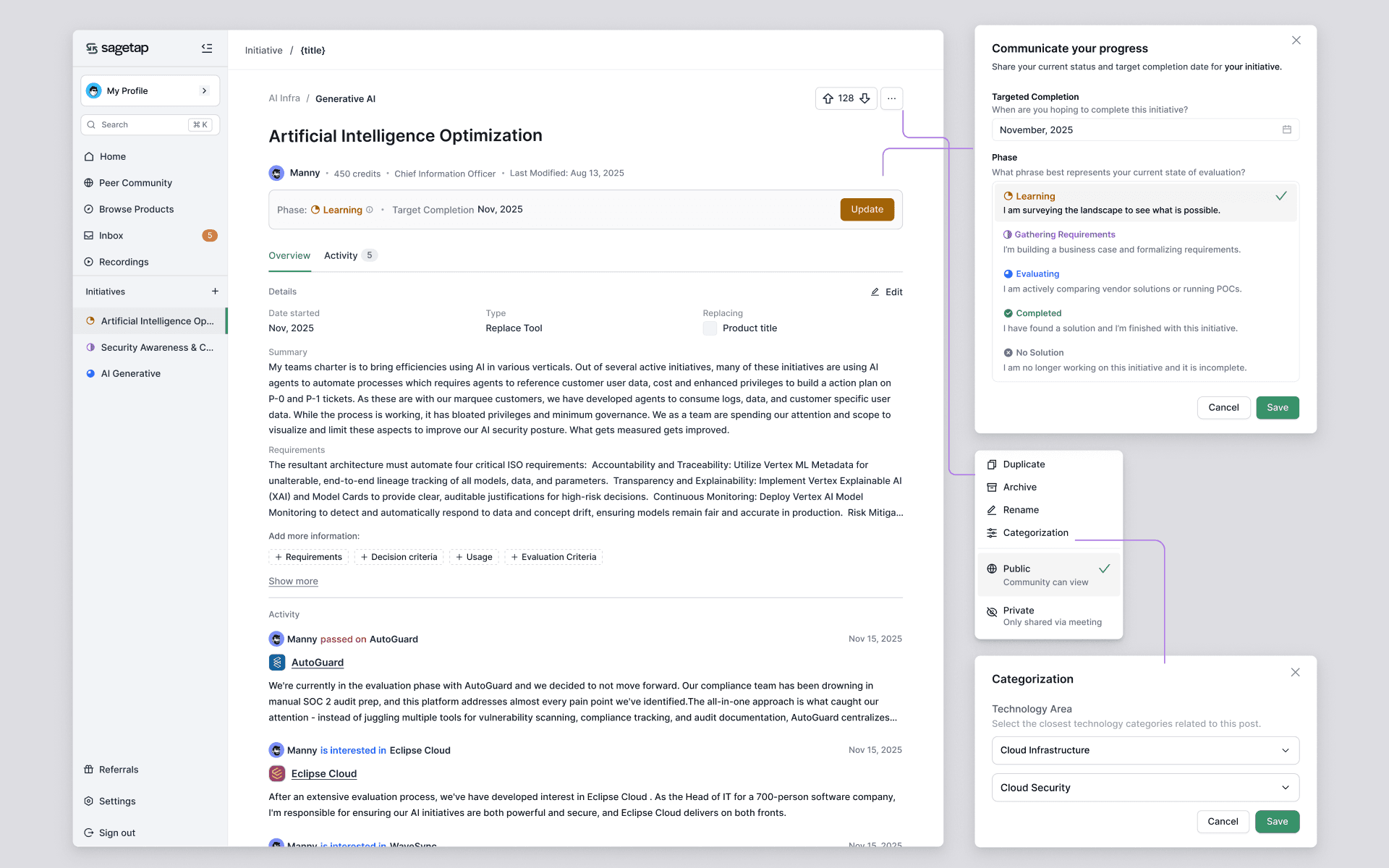1389x868 pixels.
Task: Select the Evaluating phase option
Action: [x=1037, y=274]
